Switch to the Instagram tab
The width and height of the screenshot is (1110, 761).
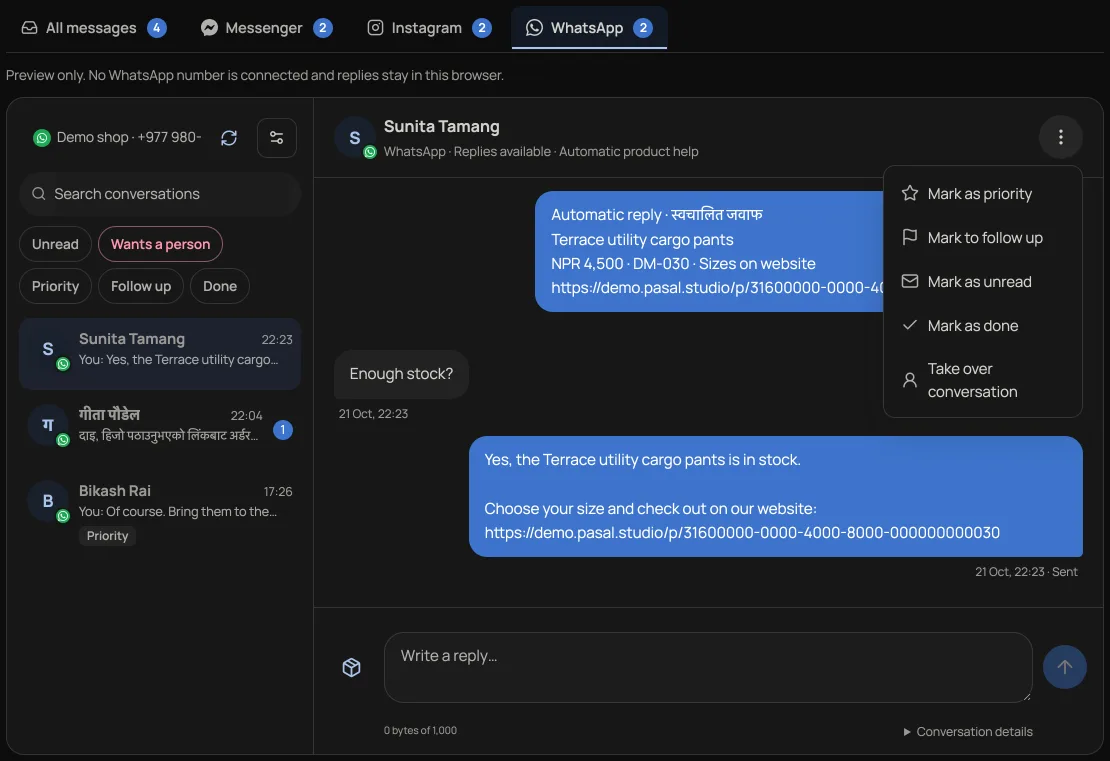pyautogui.click(x=429, y=28)
